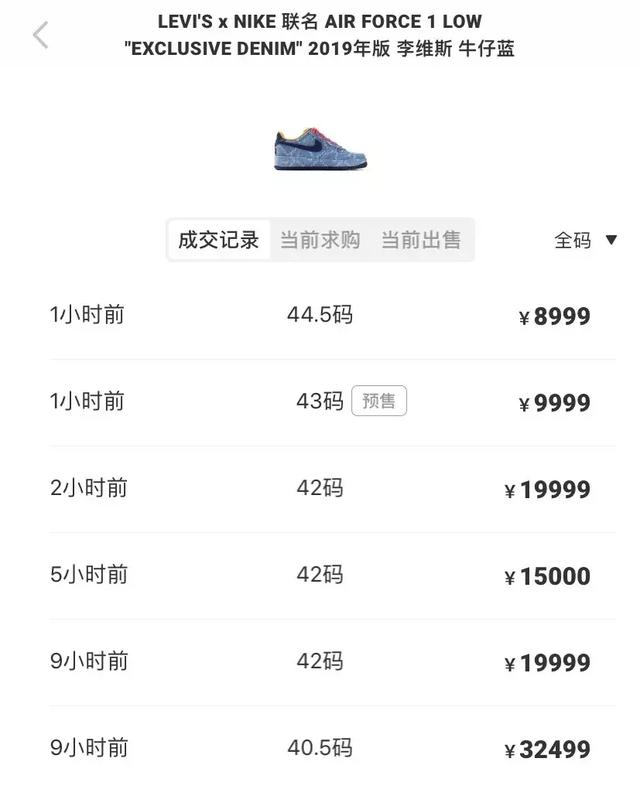Open the 2小时前 42码 transaction row

pos(332,489)
